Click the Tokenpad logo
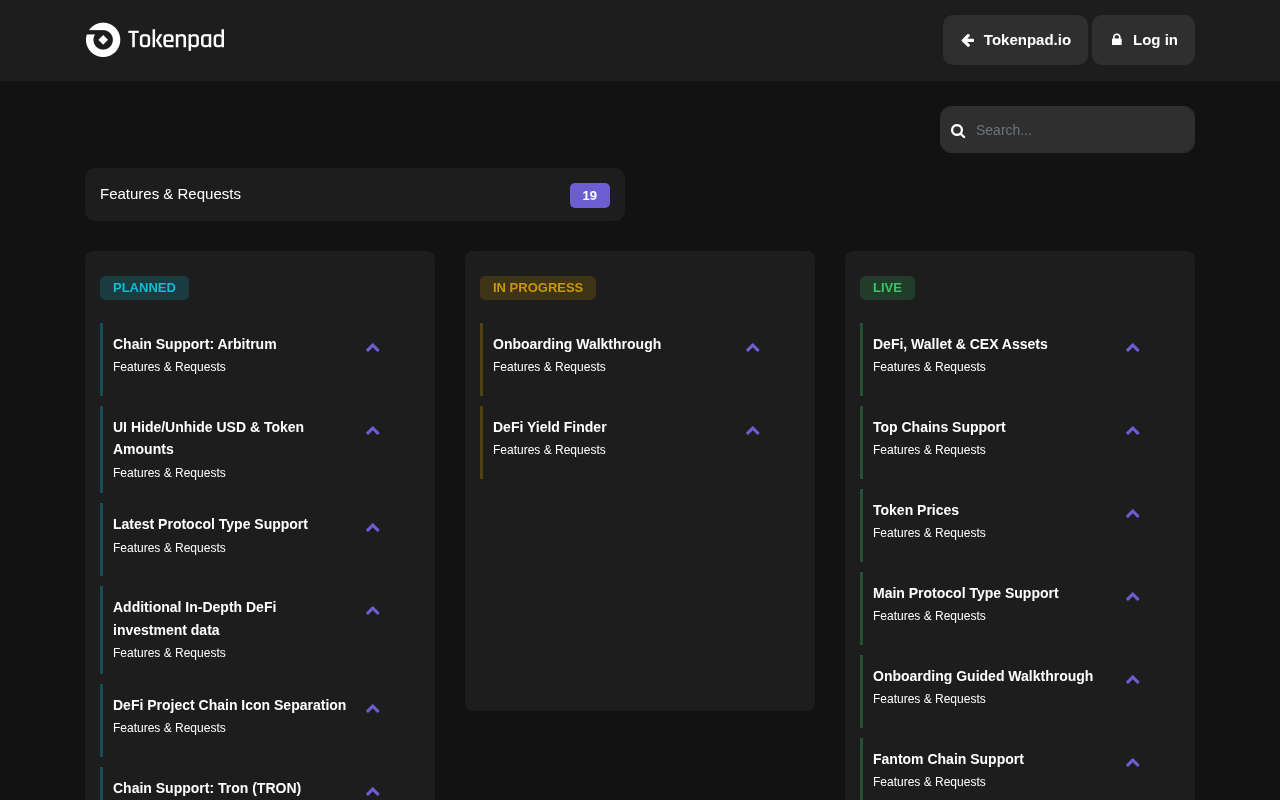Viewport: 1280px width, 800px height. point(155,40)
